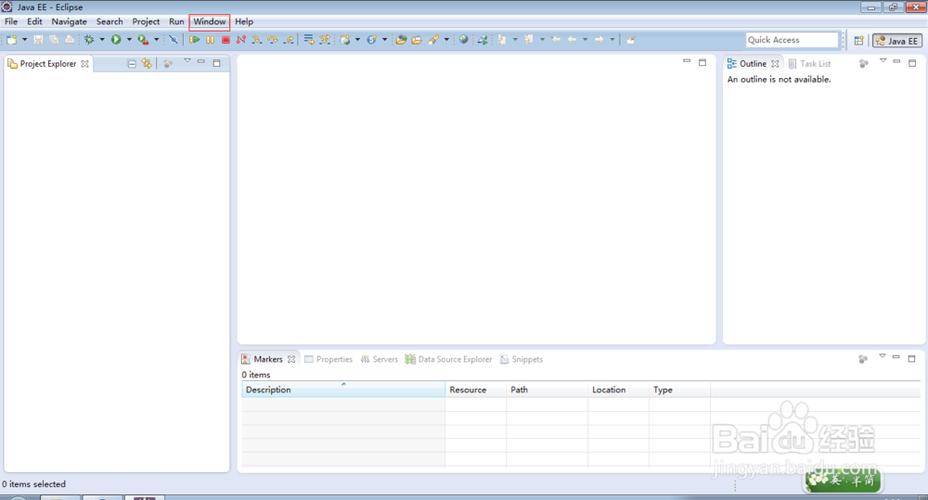
Task: Open the dropdown arrow beside Run button
Action: [129, 40]
